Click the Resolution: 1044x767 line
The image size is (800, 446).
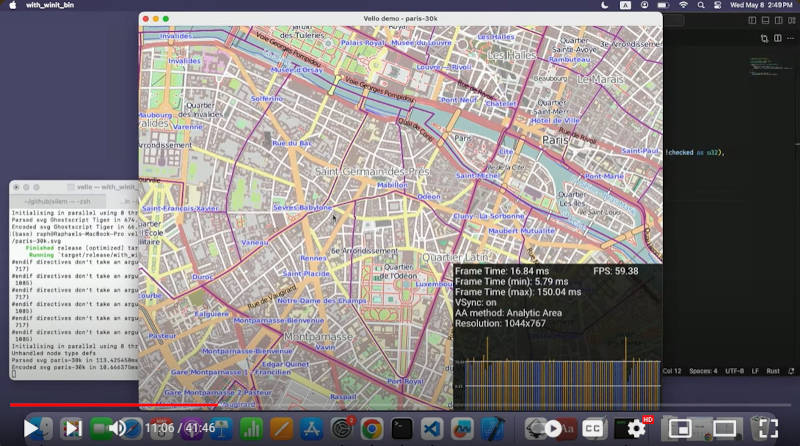click(500, 324)
